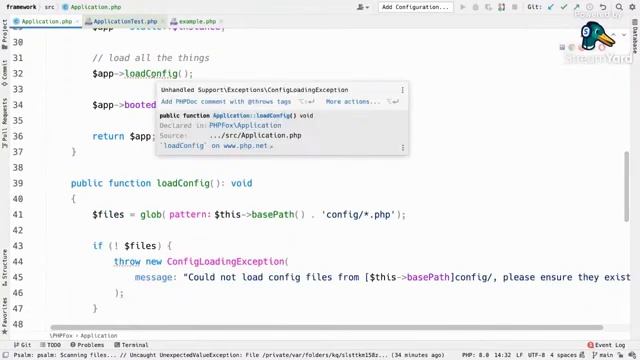The width and height of the screenshot is (640, 360).
Task: Click the Debug bug icon
Action: (x=476, y=7)
